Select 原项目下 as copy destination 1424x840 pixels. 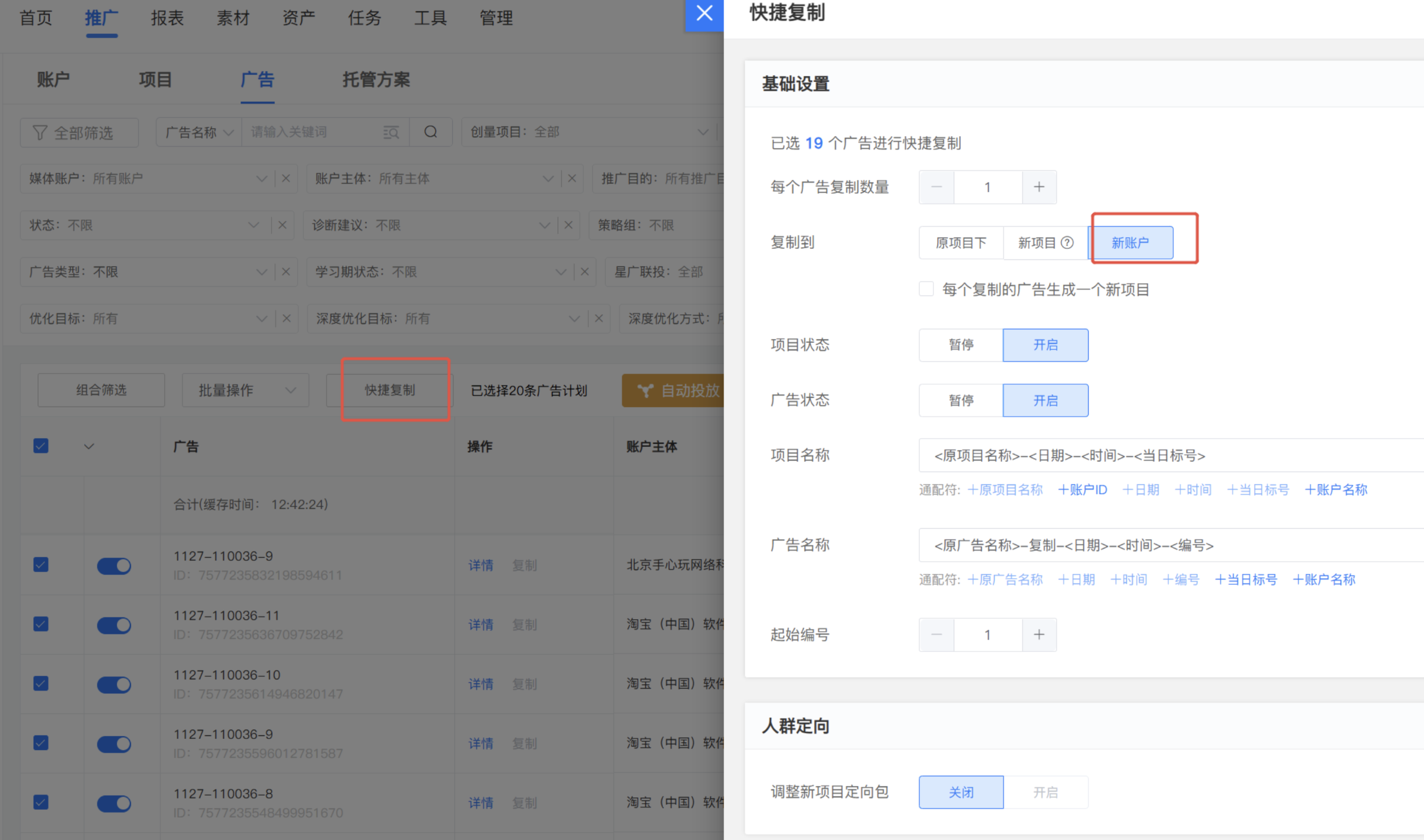tap(961, 242)
